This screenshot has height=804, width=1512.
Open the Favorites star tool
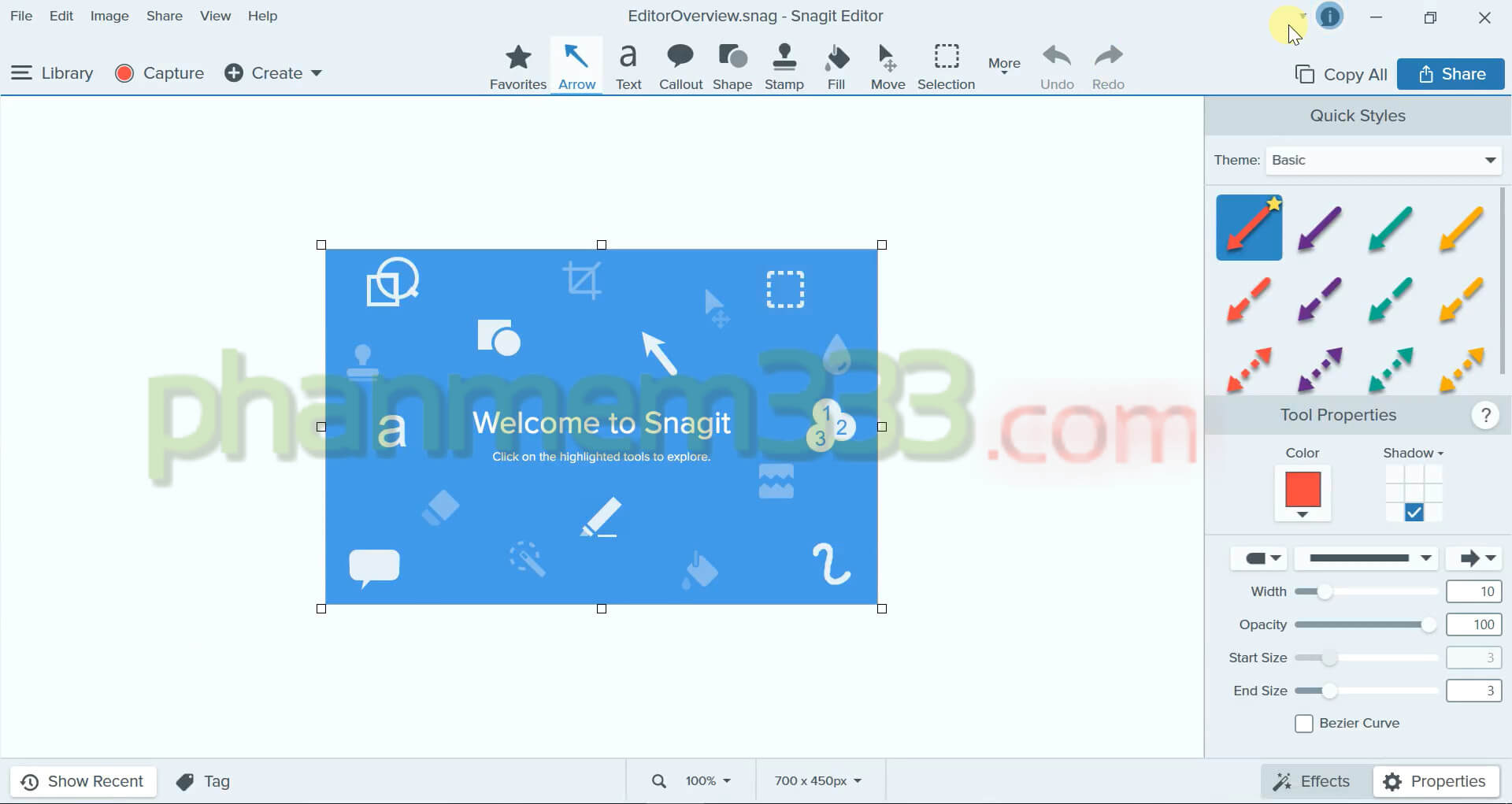click(x=517, y=68)
